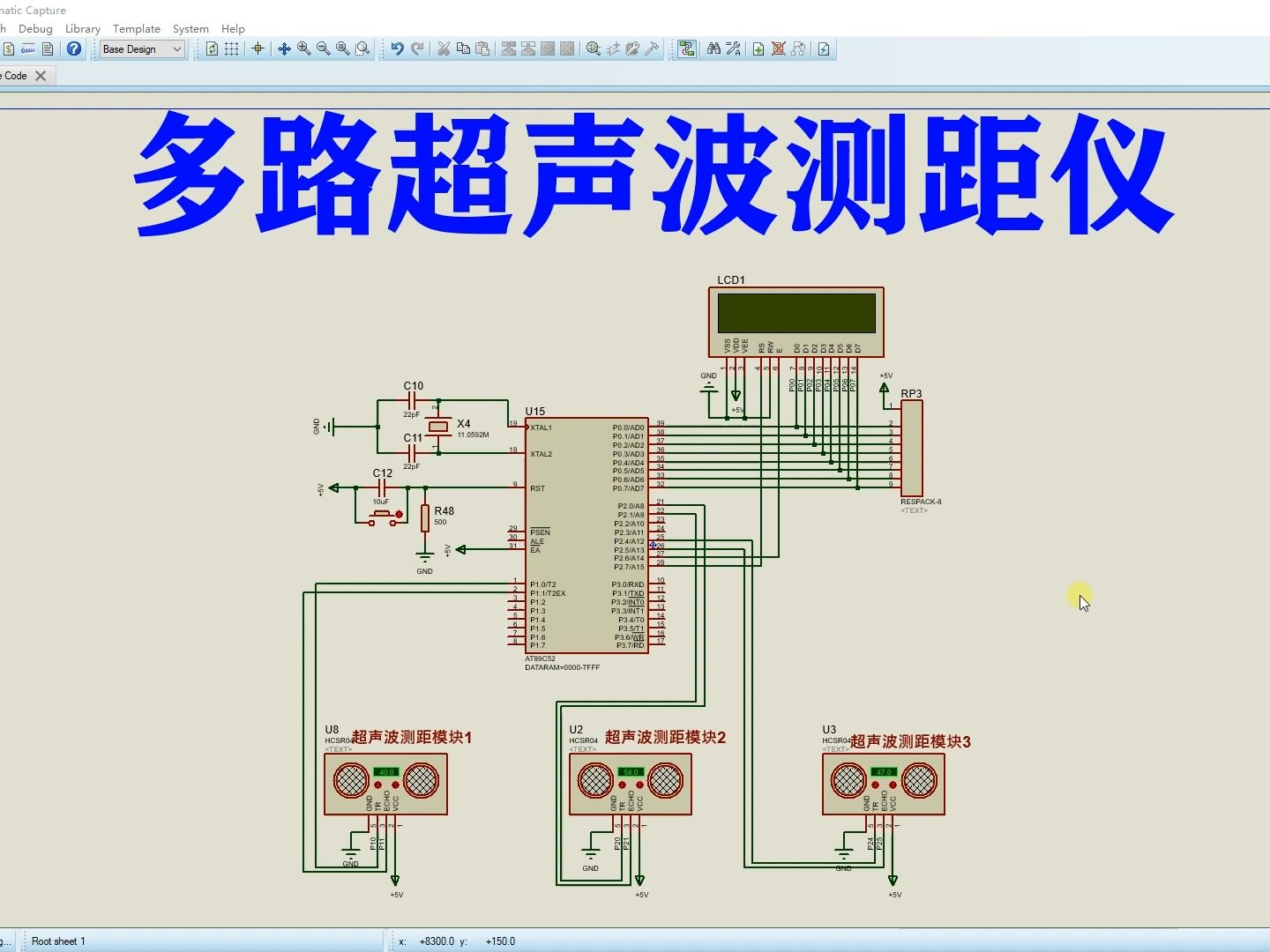Click the Block Copy icon
The image size is (1270, 952).
coord(509,49)
